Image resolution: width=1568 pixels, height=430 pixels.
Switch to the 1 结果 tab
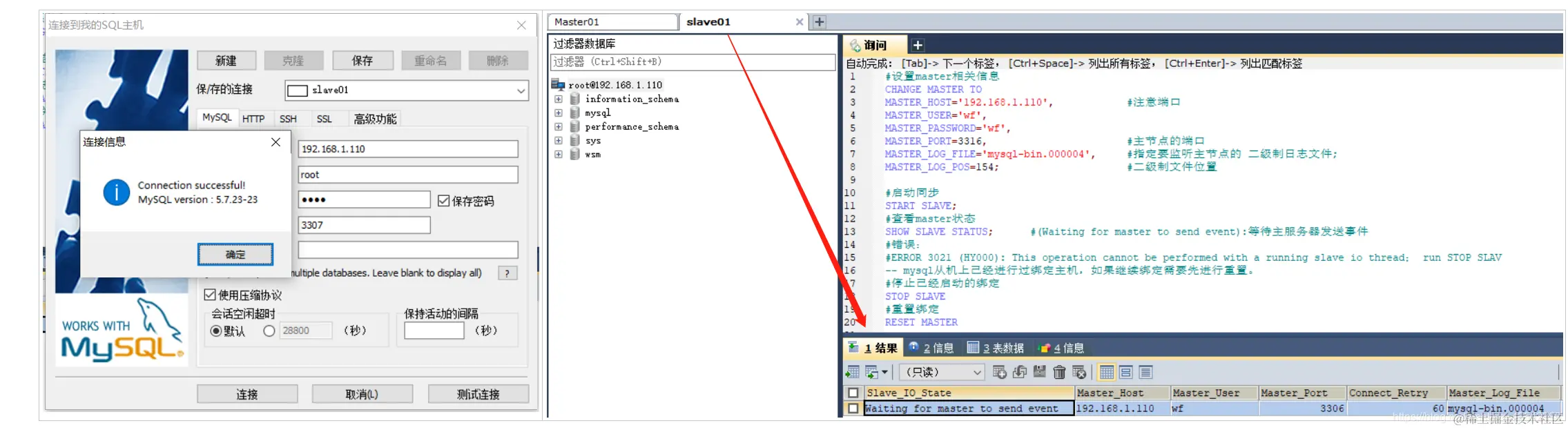click(x=873, y=348)
